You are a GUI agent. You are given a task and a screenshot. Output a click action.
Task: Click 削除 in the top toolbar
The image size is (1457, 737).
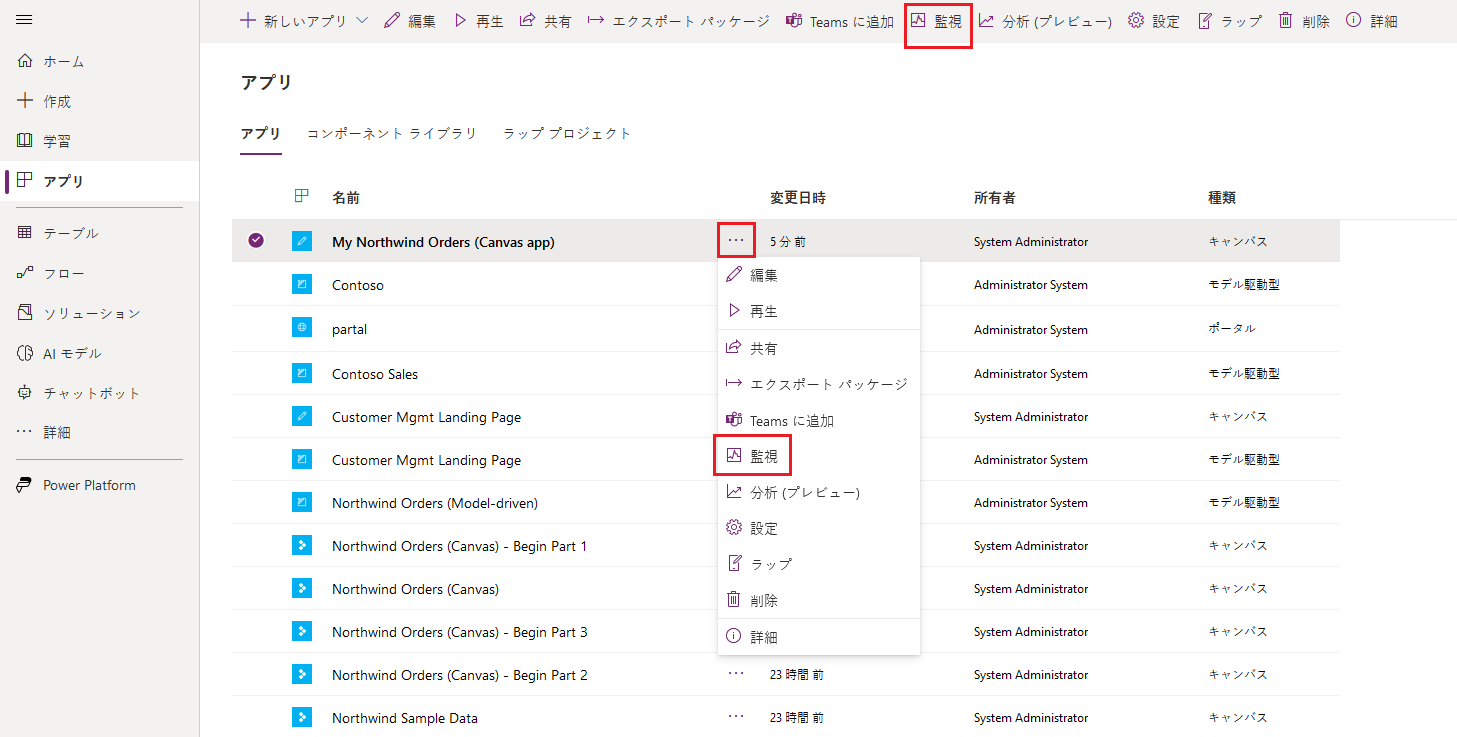1304,21
